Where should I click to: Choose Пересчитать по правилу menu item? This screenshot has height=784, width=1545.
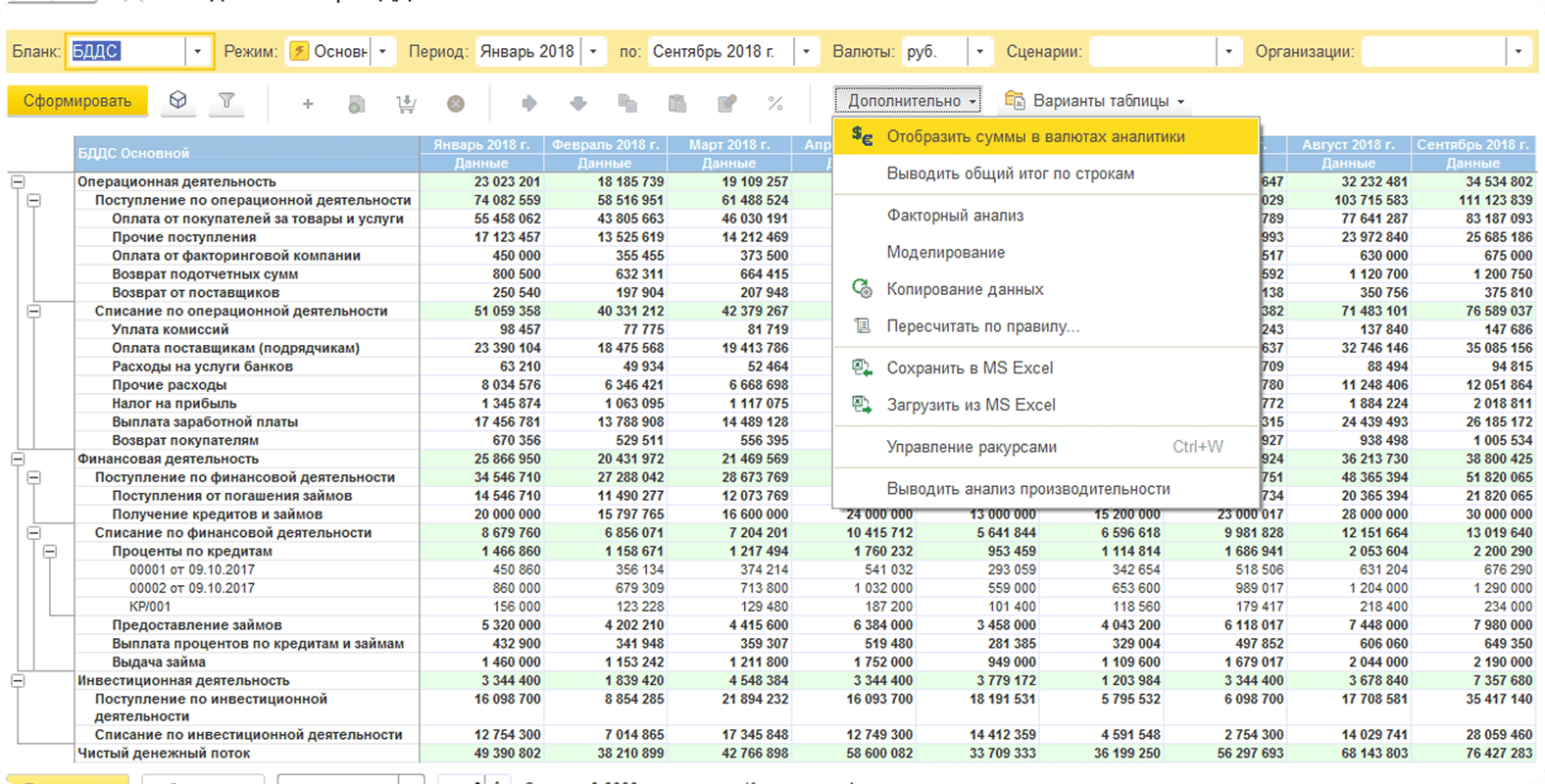point(1045,326)
